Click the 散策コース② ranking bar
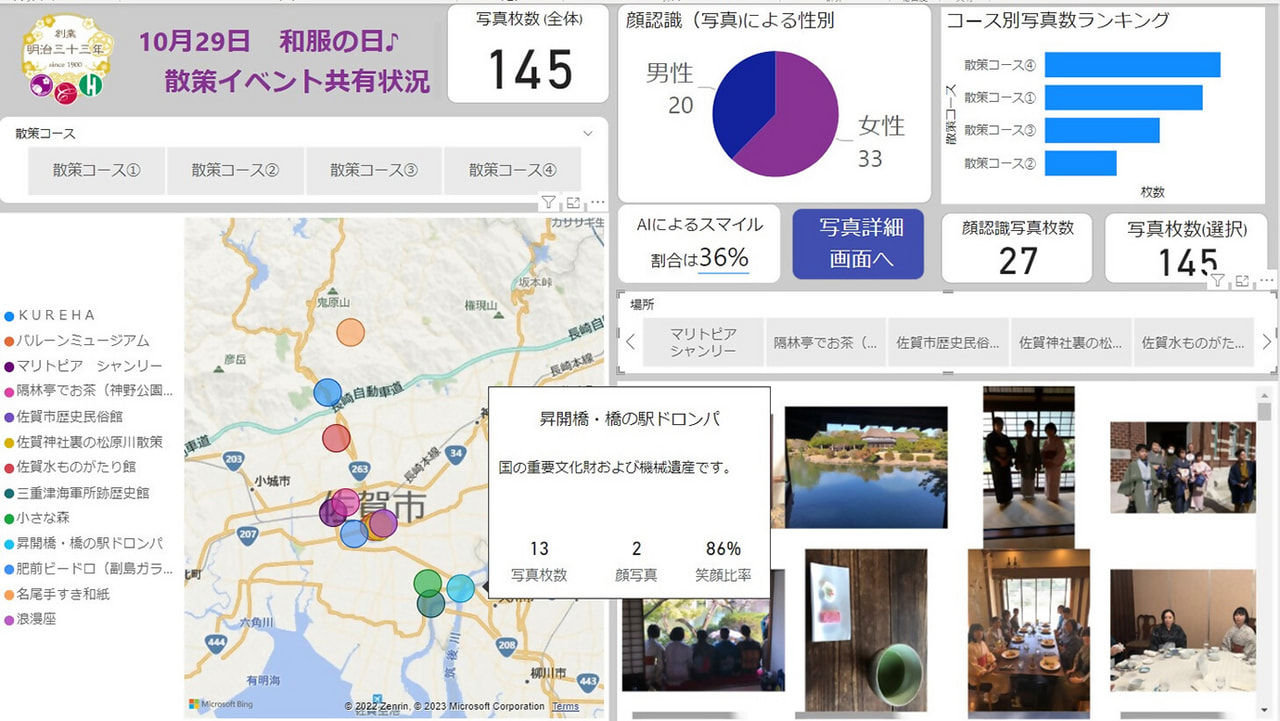1280x721 pixels. coord(1081,163)
